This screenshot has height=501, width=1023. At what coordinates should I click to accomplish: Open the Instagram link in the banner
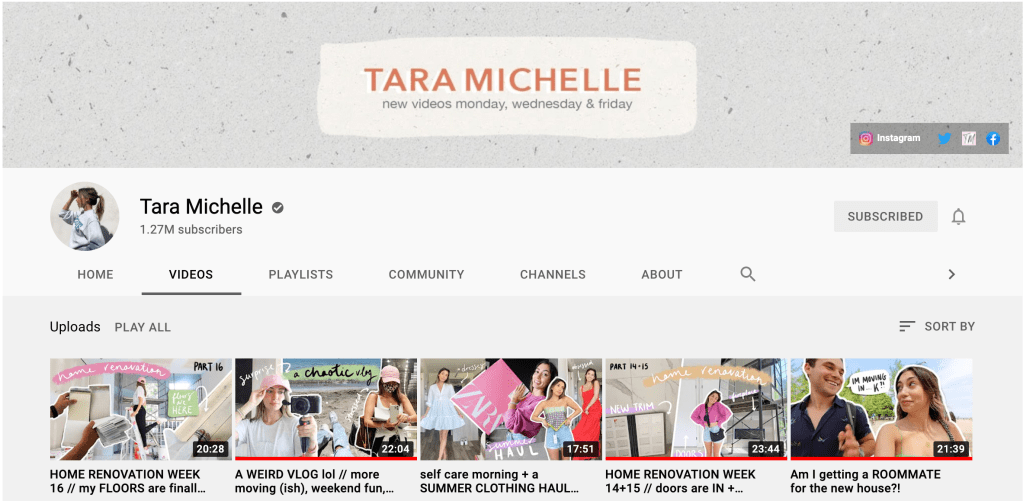click(x=890, y=138)
